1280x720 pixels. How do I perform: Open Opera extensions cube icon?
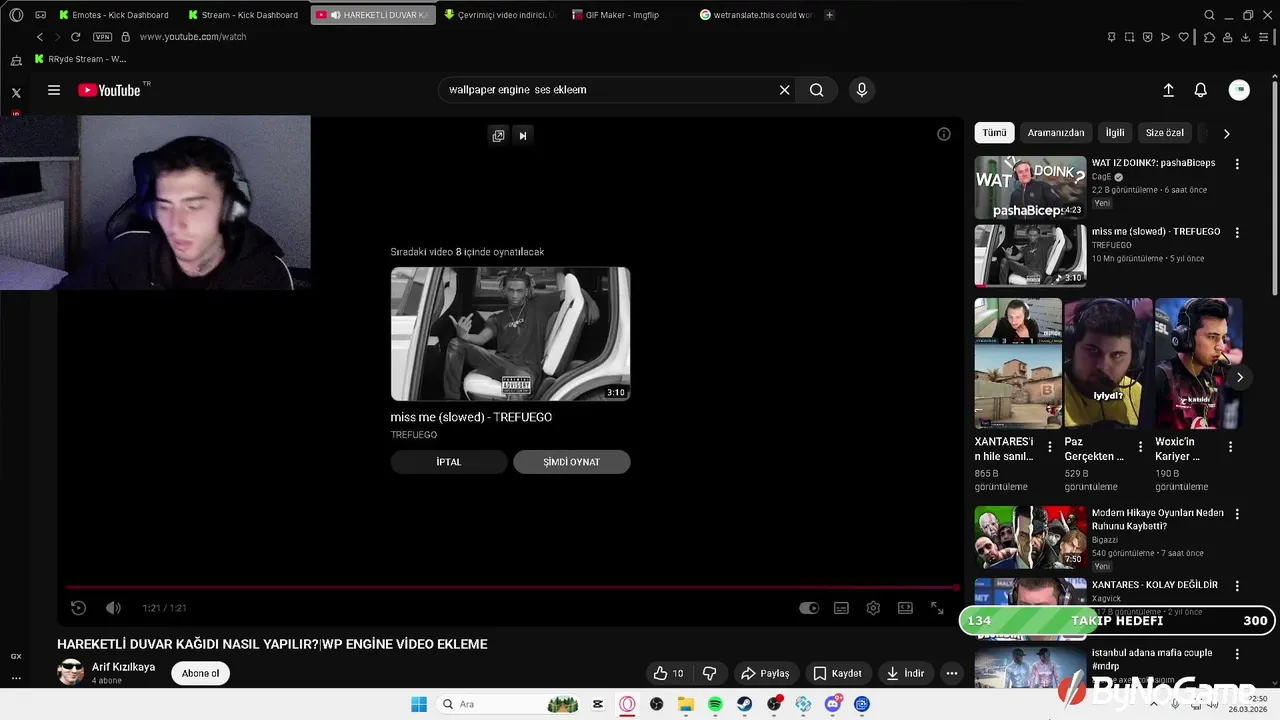pyautogui.click(x=1210, y=37)
